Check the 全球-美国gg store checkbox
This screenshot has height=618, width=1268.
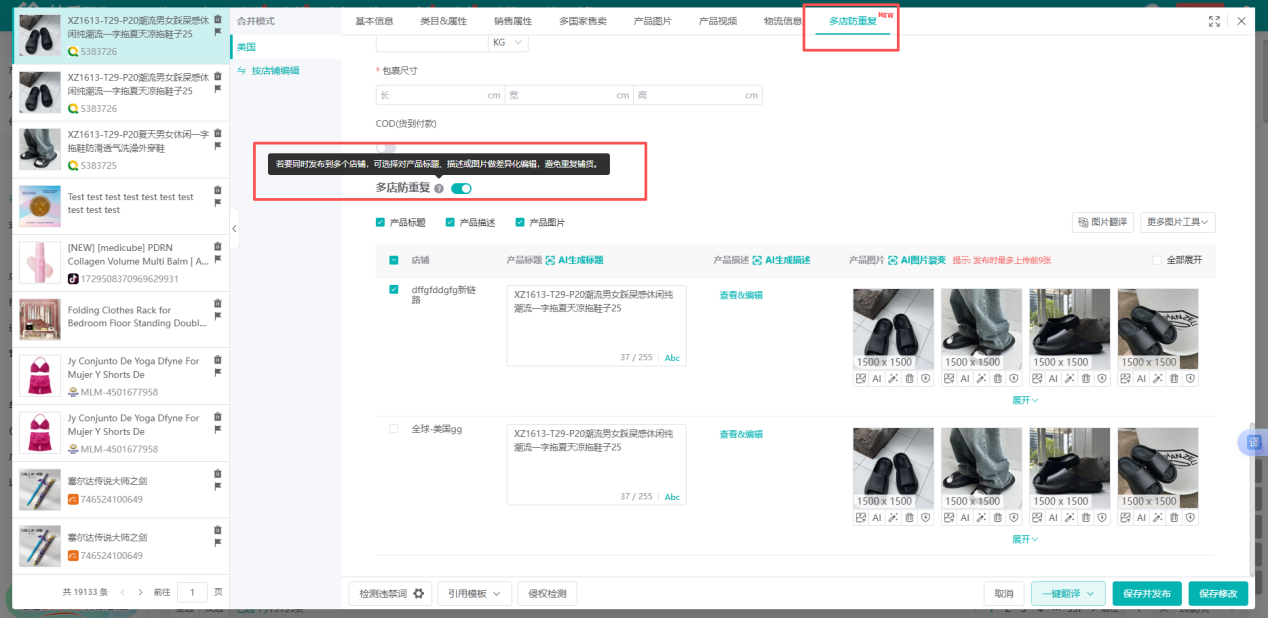click(x=393, y=428)
